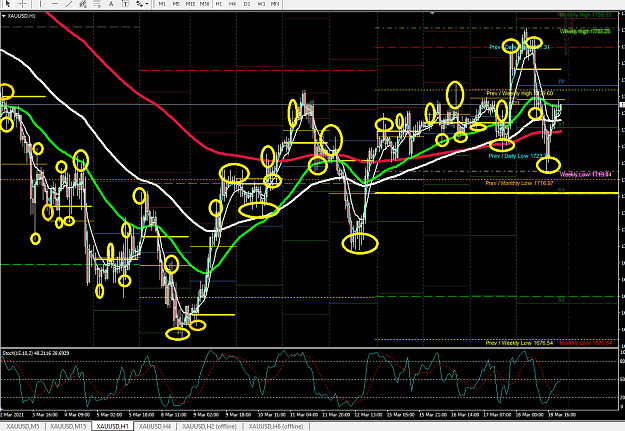This screenshot has height=431, width=625.
Task: Click the 'Weekly High' green label
Action: click(x=585, y=31)
